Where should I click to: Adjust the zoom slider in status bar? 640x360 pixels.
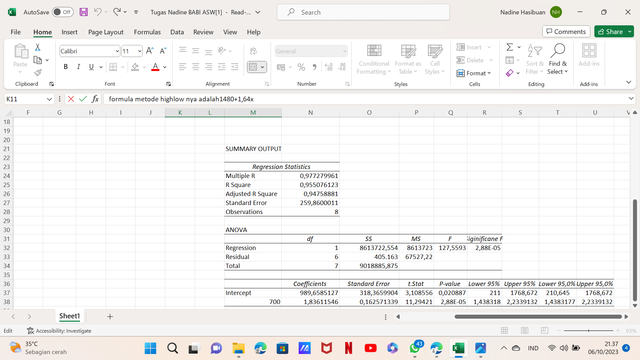589,330
